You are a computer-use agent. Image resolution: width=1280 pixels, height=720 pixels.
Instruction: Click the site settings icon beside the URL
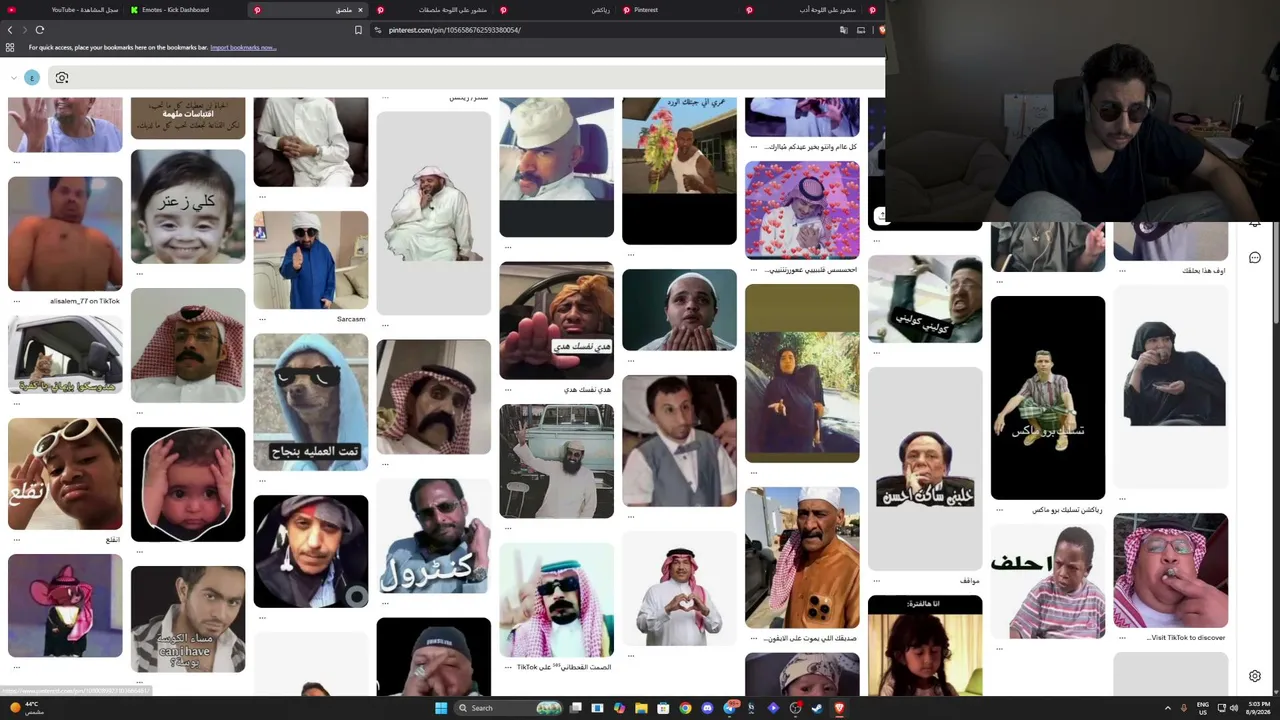378,30
